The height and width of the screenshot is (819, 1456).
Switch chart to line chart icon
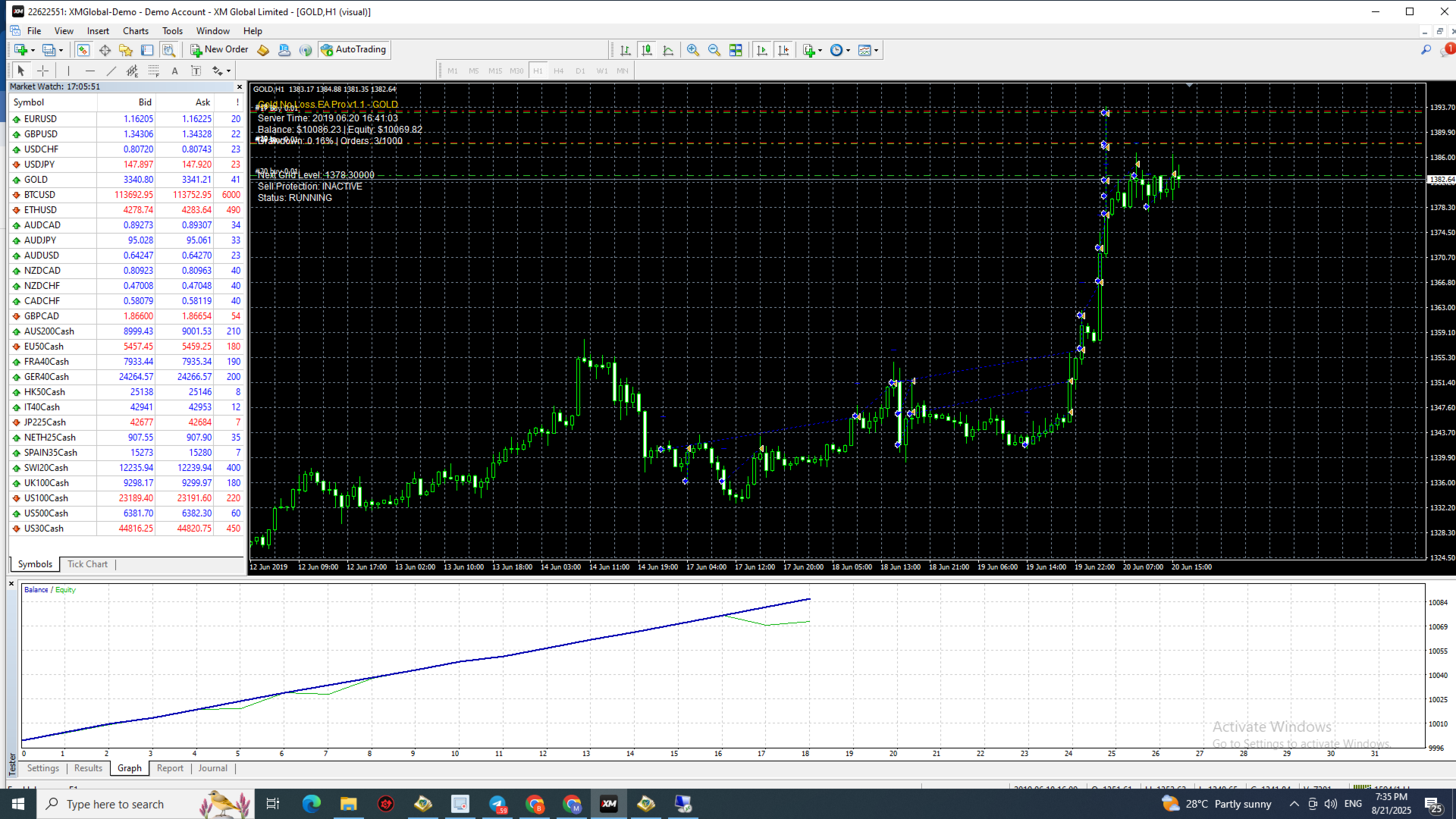pos(668,50)
